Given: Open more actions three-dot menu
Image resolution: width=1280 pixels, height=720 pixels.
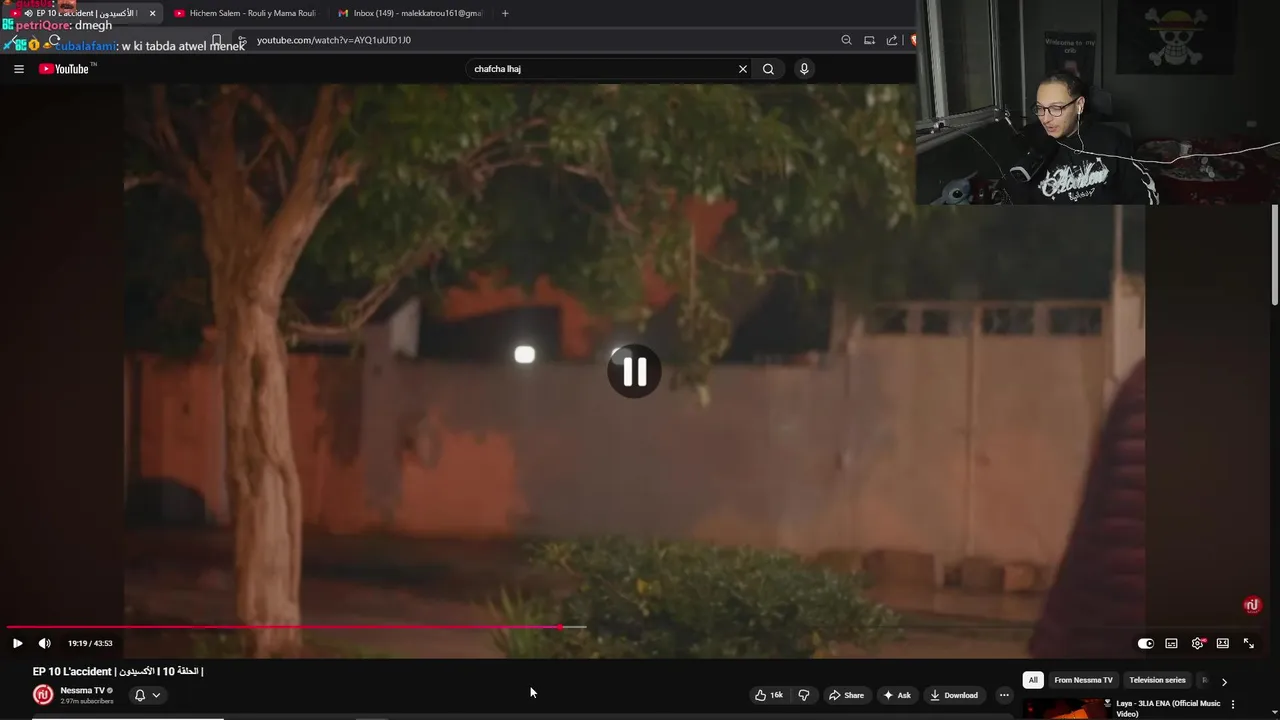Looking at the screenshot, I should coord(1004,695).
